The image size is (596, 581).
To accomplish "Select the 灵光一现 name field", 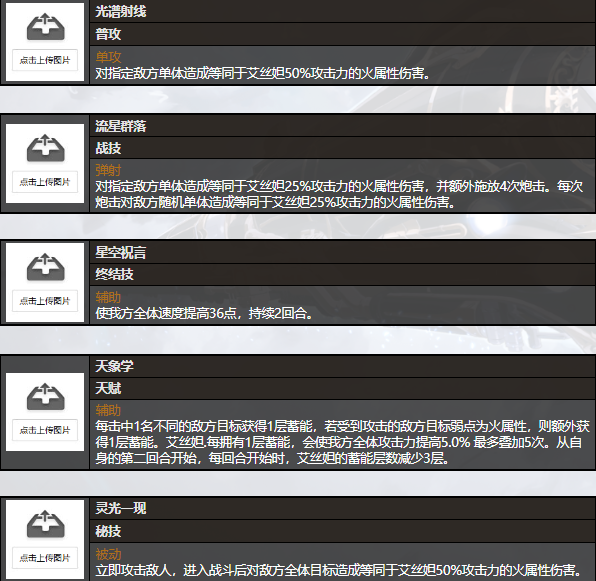I will tap(342, 508).
